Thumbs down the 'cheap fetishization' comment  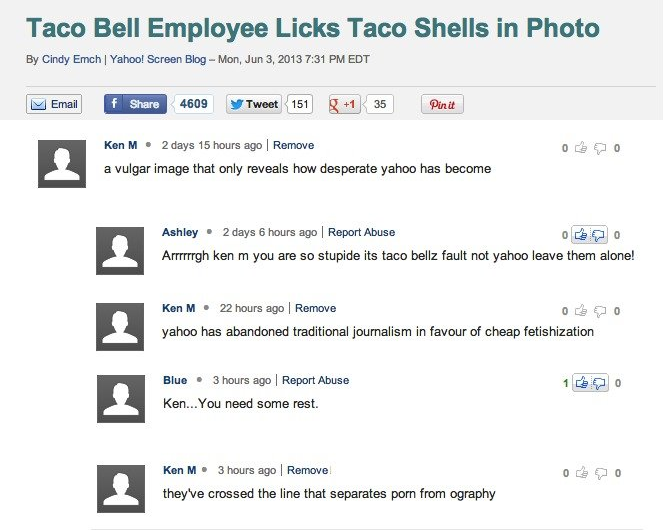[x=600, y=311]
